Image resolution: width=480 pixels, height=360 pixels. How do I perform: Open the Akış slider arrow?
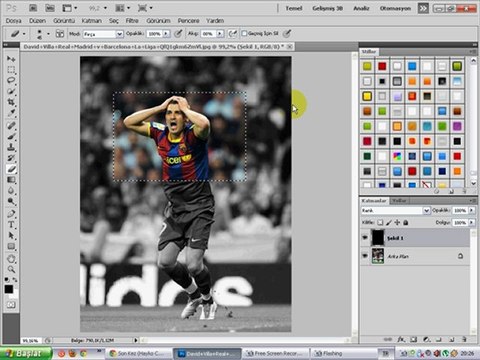pyautogui.click(x=220, y=34)
